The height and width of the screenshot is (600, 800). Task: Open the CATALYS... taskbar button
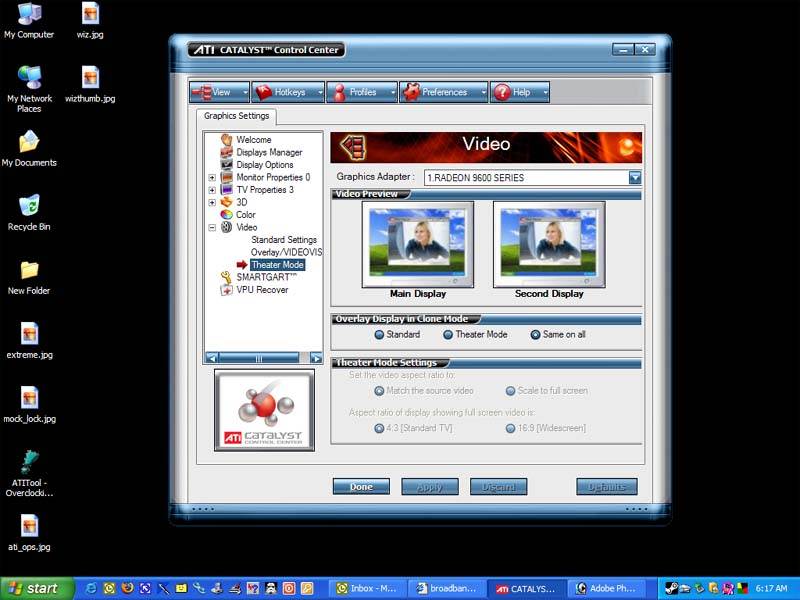click(526, 588)
